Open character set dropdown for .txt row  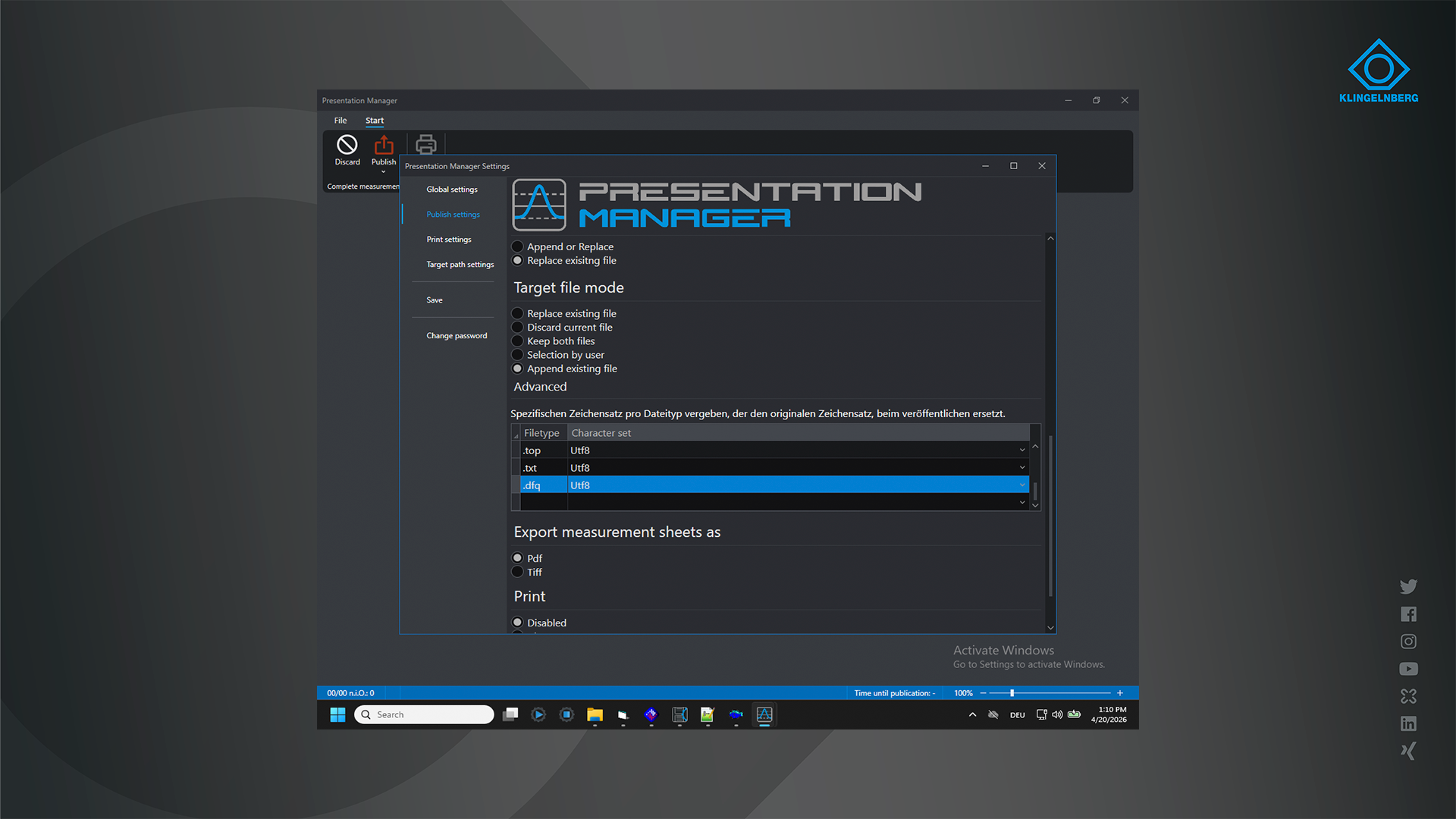(1022, 468)
